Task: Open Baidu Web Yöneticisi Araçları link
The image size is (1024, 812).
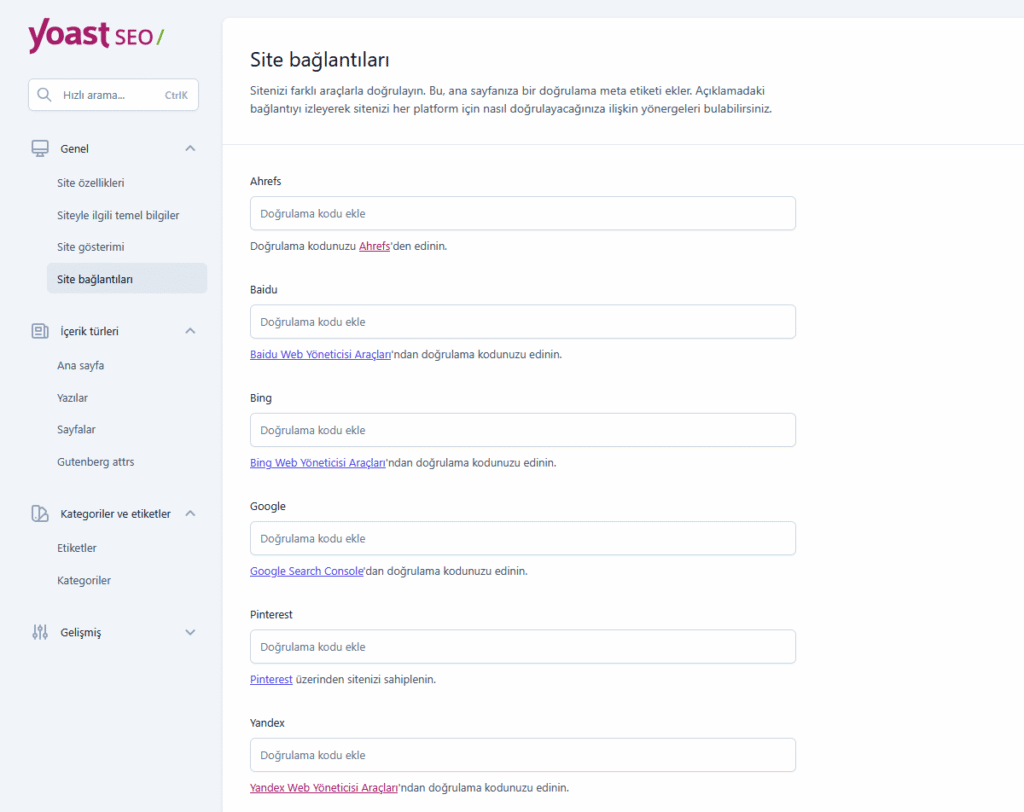Action: point(320,355)
